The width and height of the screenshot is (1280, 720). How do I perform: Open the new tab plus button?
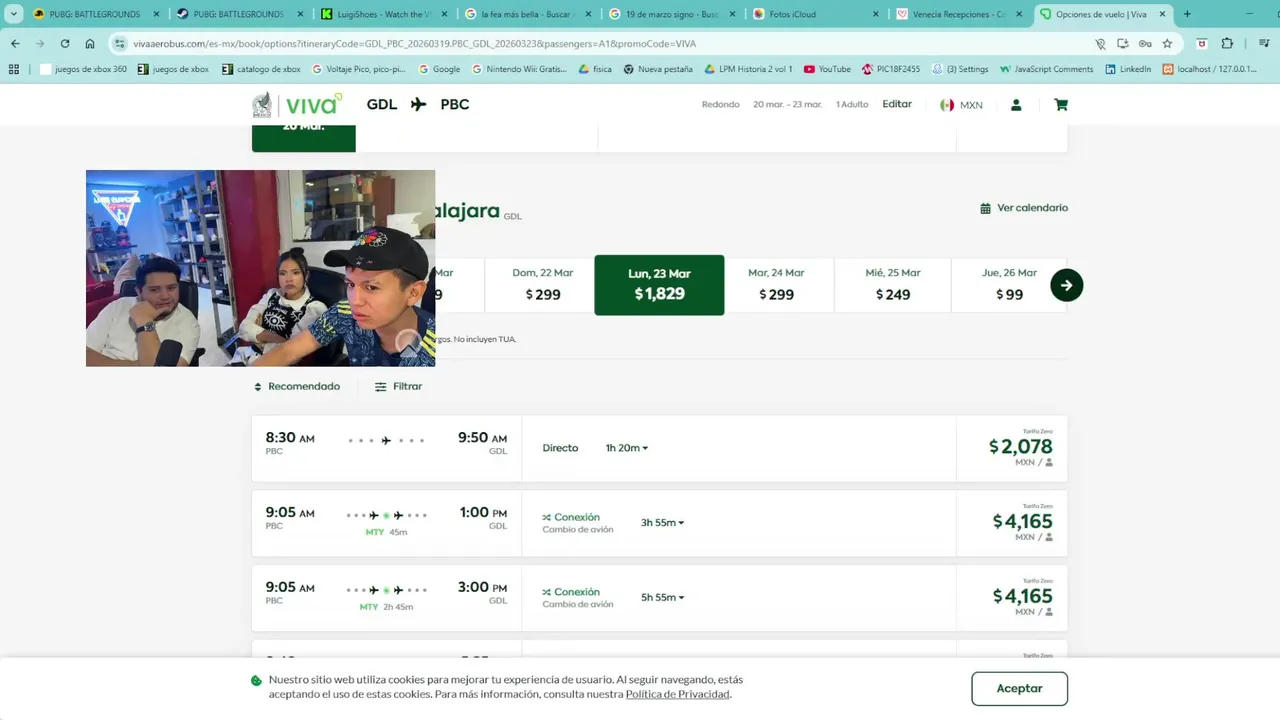(x=1187, y=14)
